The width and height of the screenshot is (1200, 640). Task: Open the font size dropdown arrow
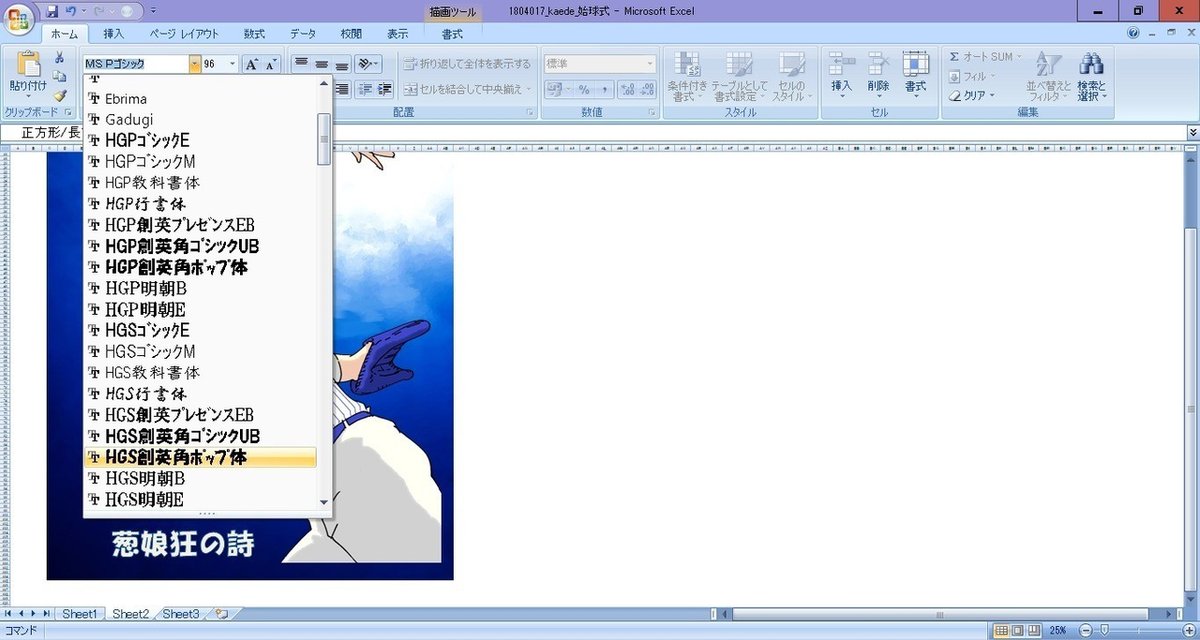(233, 64)
